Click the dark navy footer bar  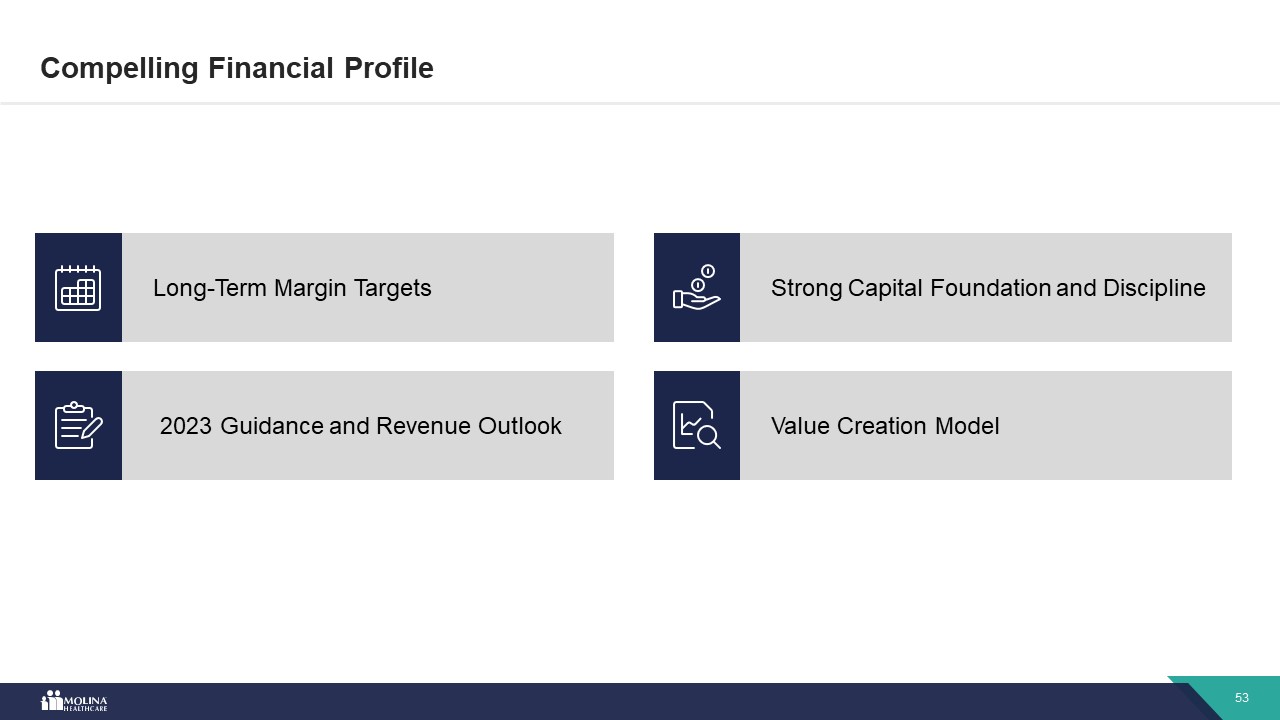point(600,702)
